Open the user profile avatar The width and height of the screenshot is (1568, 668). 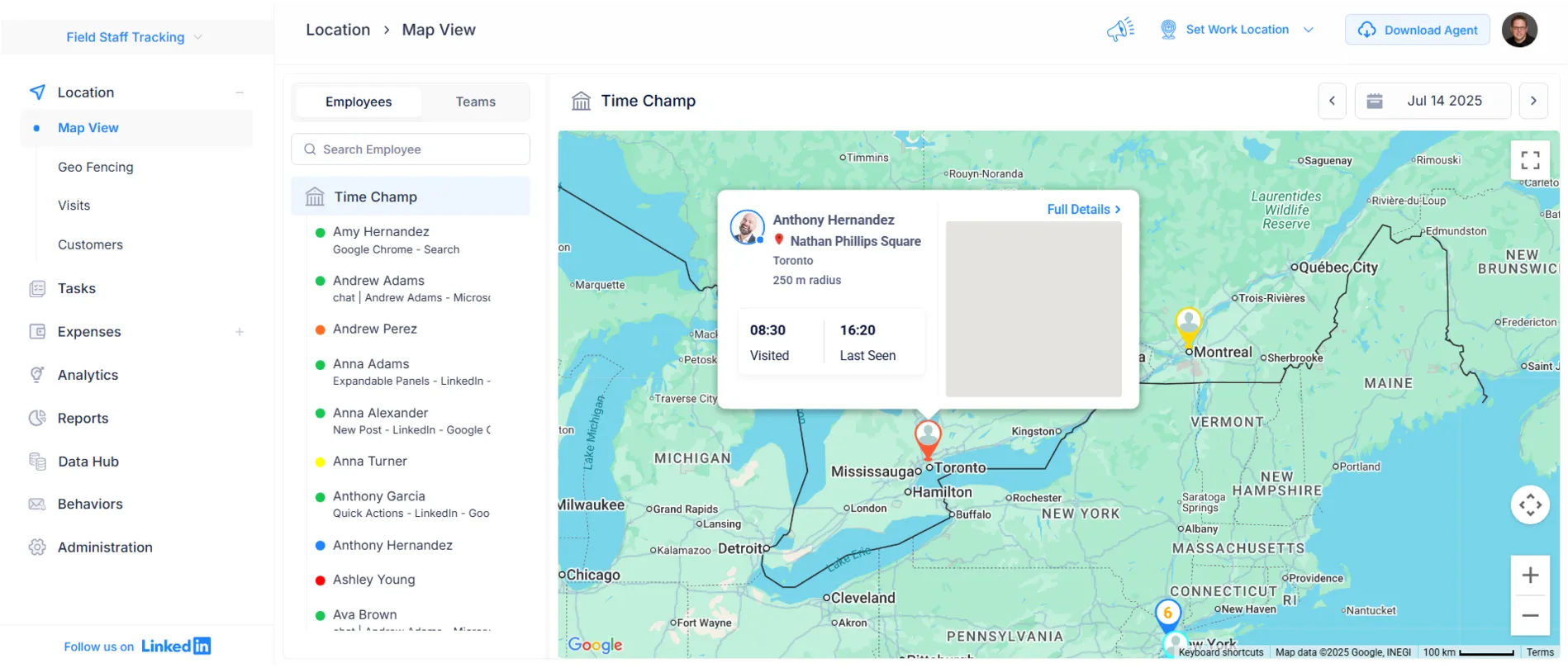[1519, 30]
